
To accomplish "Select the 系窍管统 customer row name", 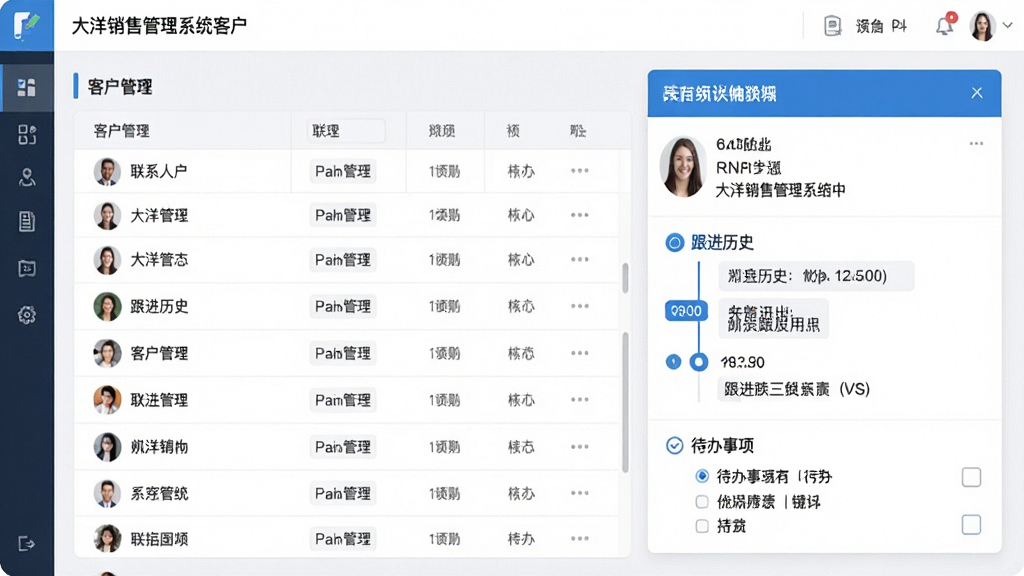I will pyautogui.click(x=159, y=493).
